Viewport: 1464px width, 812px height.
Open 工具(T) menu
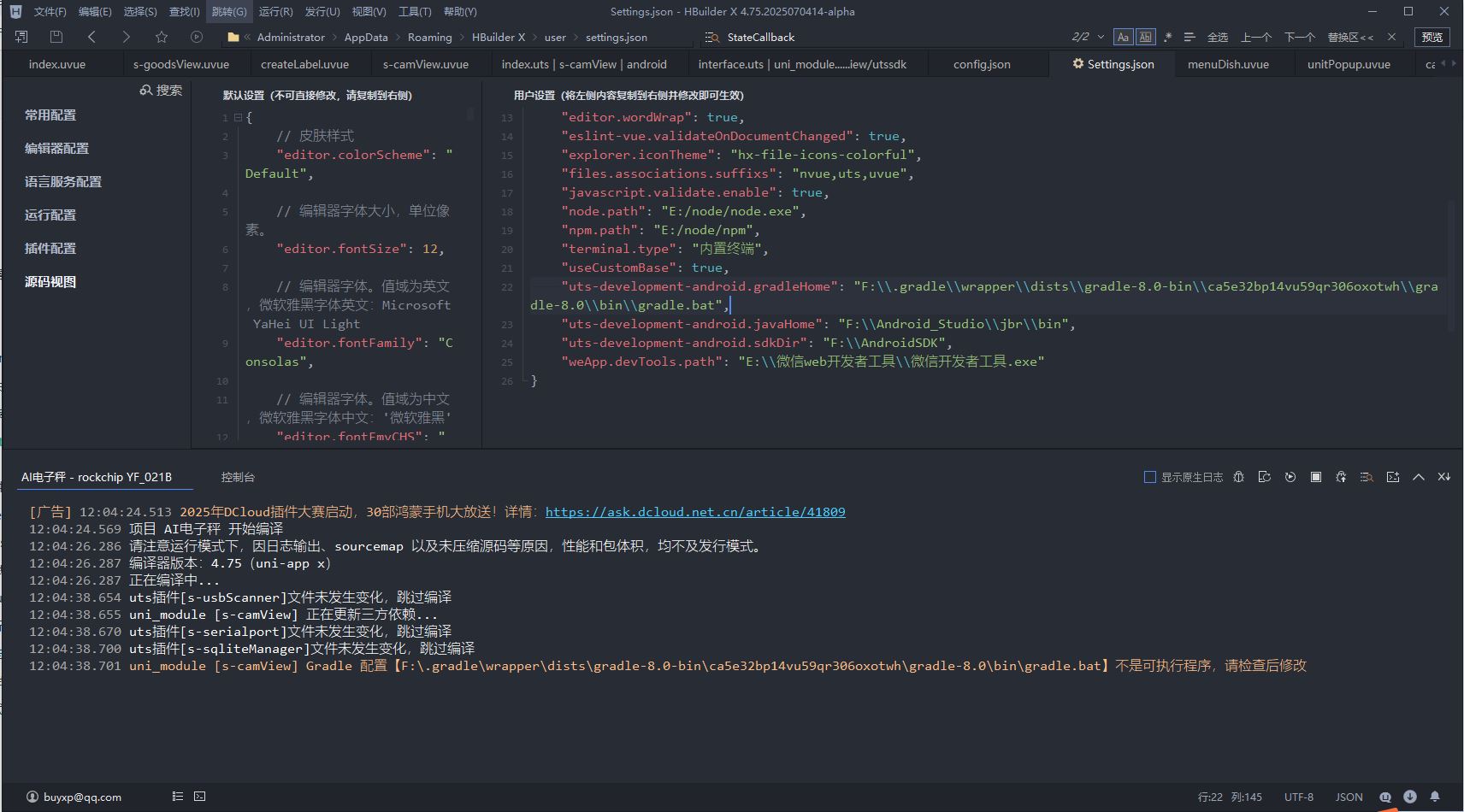coord(415,11)
